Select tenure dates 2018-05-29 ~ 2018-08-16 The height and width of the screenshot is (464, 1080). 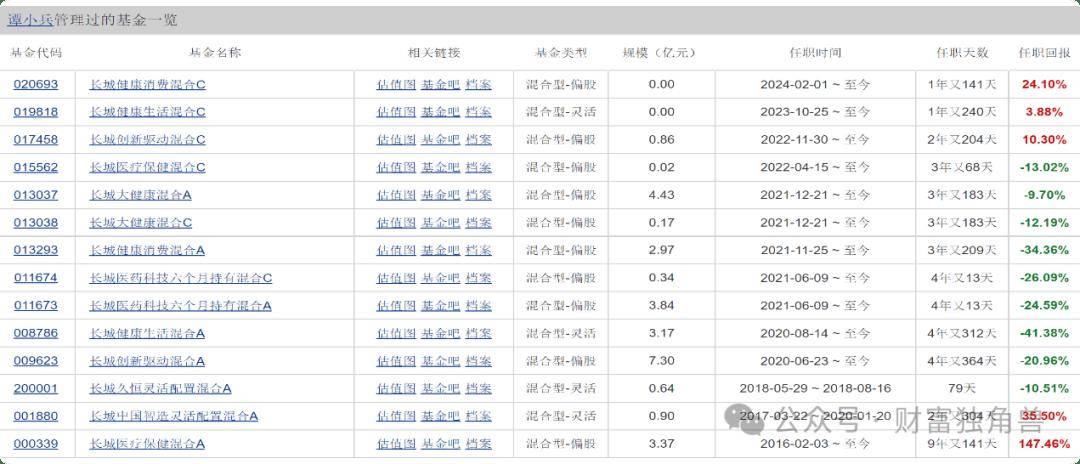[x=816, y=388]
